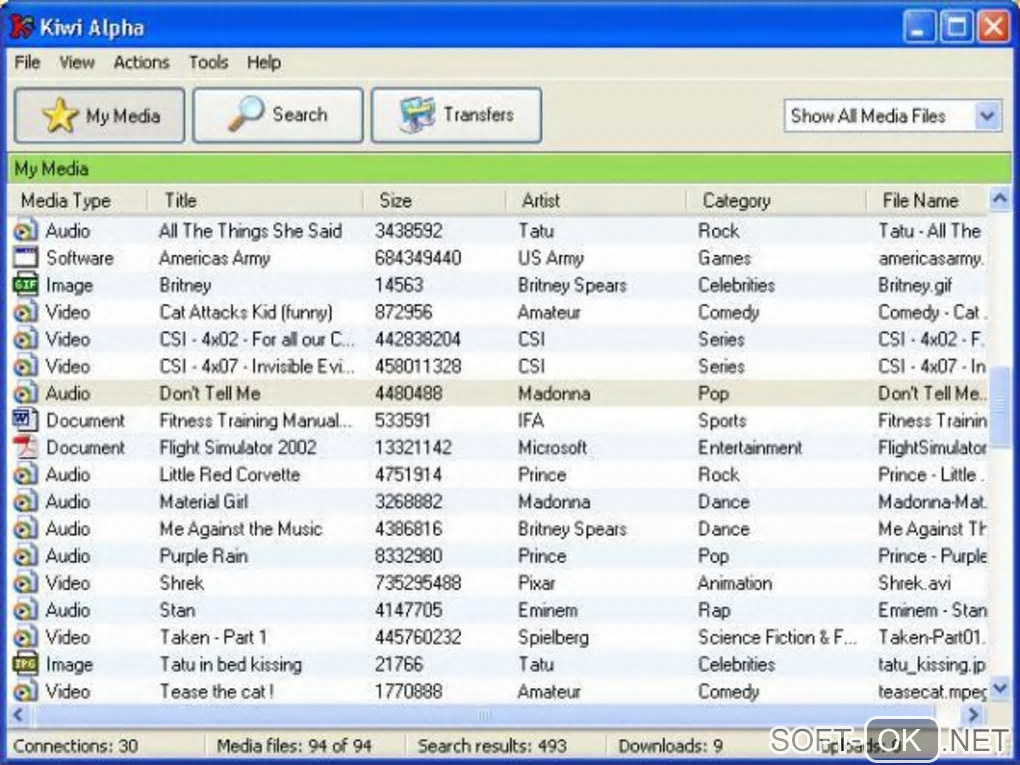Click the vertical scrollbar thumb
The image size is (1020, 765).
coord(999,407)
